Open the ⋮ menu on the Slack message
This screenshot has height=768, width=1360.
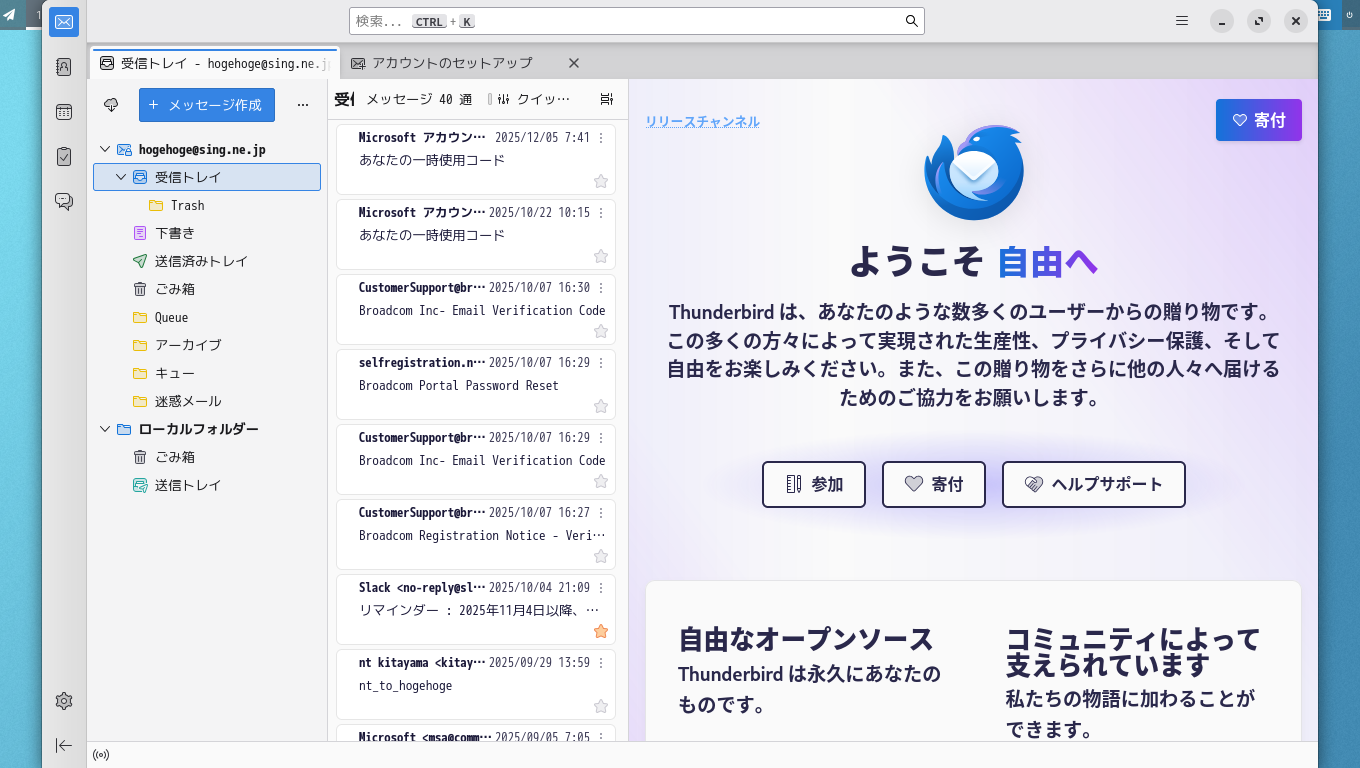(x=601, y=588)
